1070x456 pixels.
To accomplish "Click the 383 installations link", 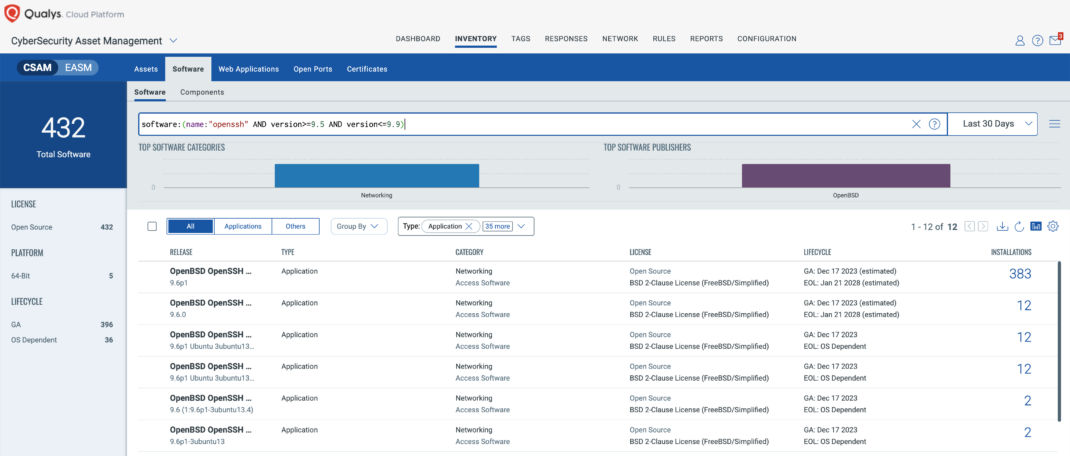I will 1020,274.
